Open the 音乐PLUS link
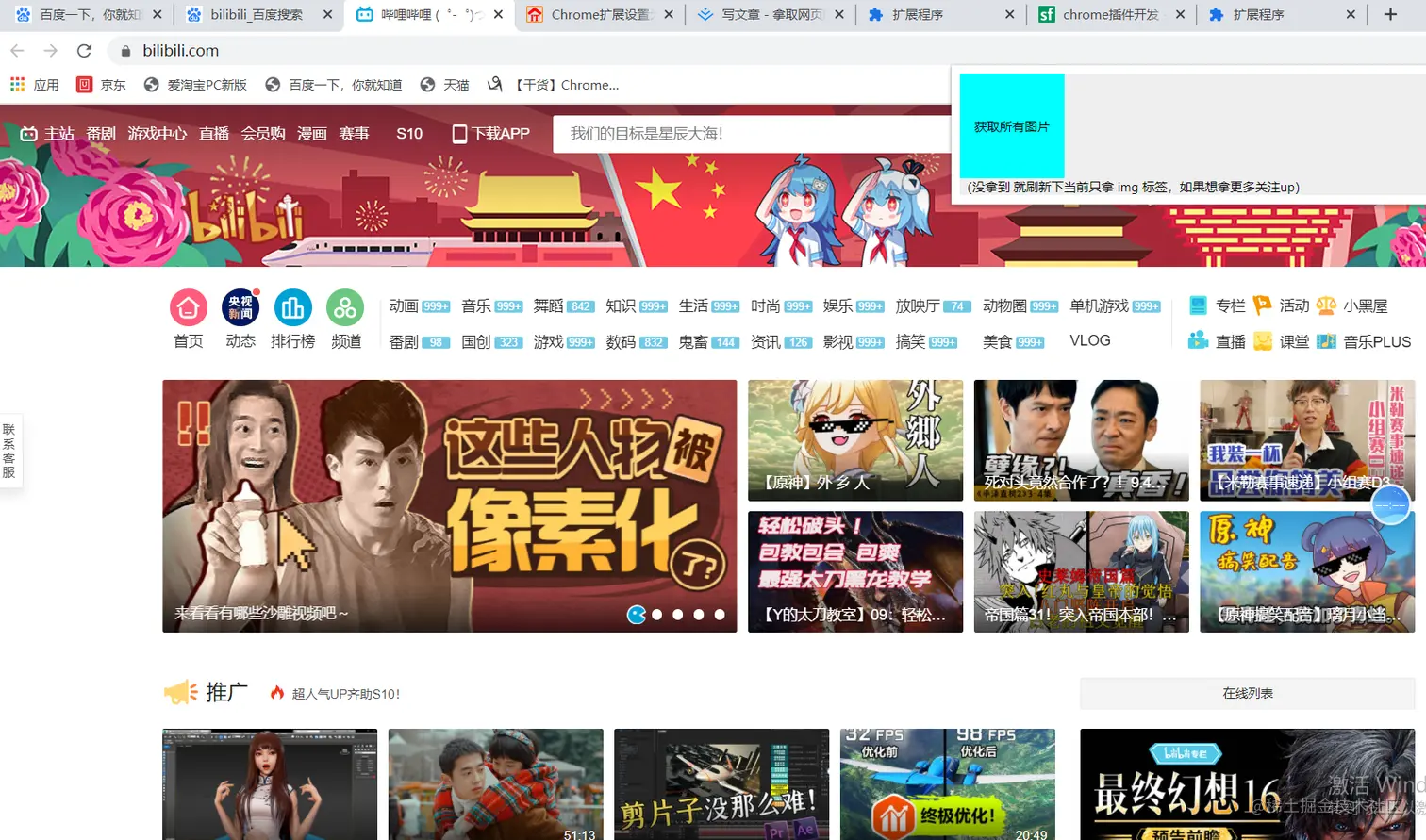1426x840 pixels. 1364,341
